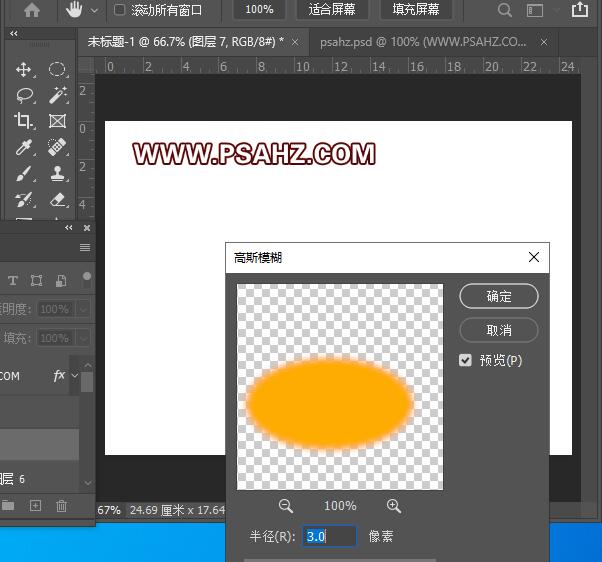Select the layer 6 row

coord(40,479)
